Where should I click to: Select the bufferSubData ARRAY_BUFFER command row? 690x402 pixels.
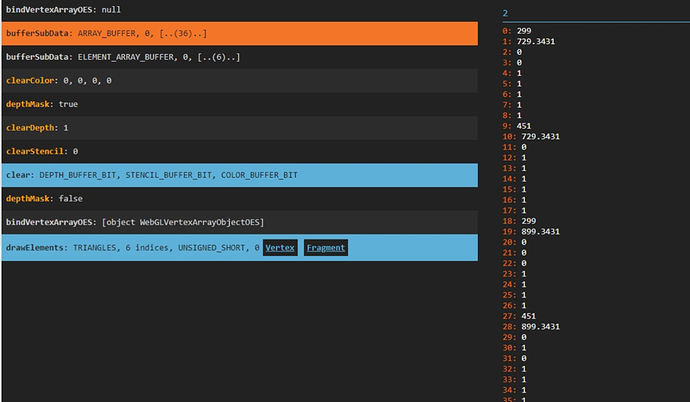pos(238,34)
